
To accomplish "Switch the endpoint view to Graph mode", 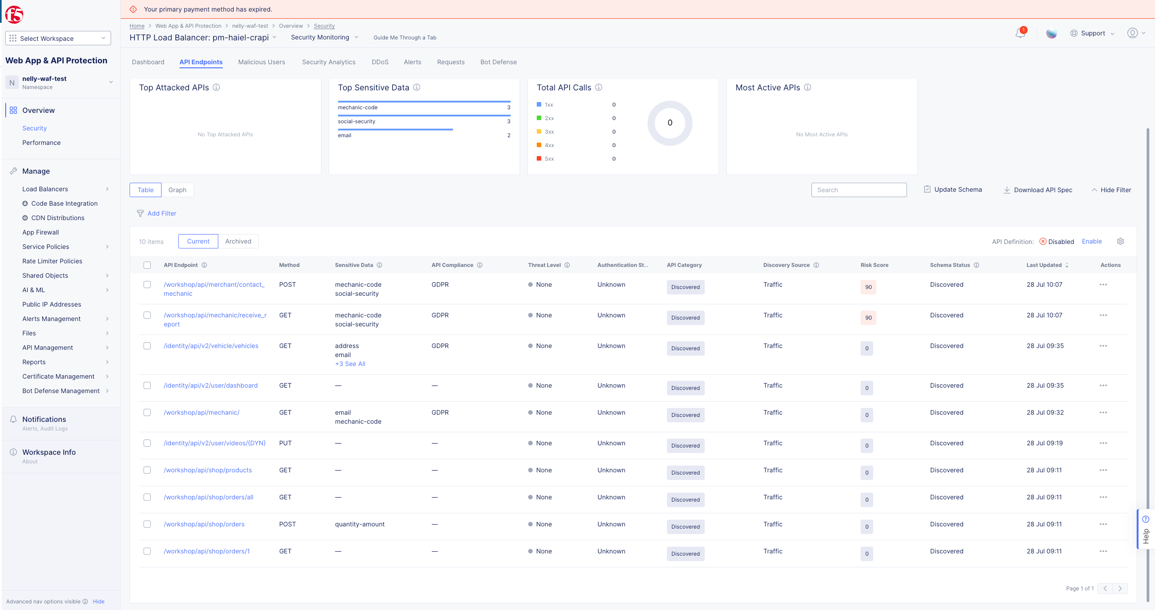I will pyautogui.click(x=177, y=189).
